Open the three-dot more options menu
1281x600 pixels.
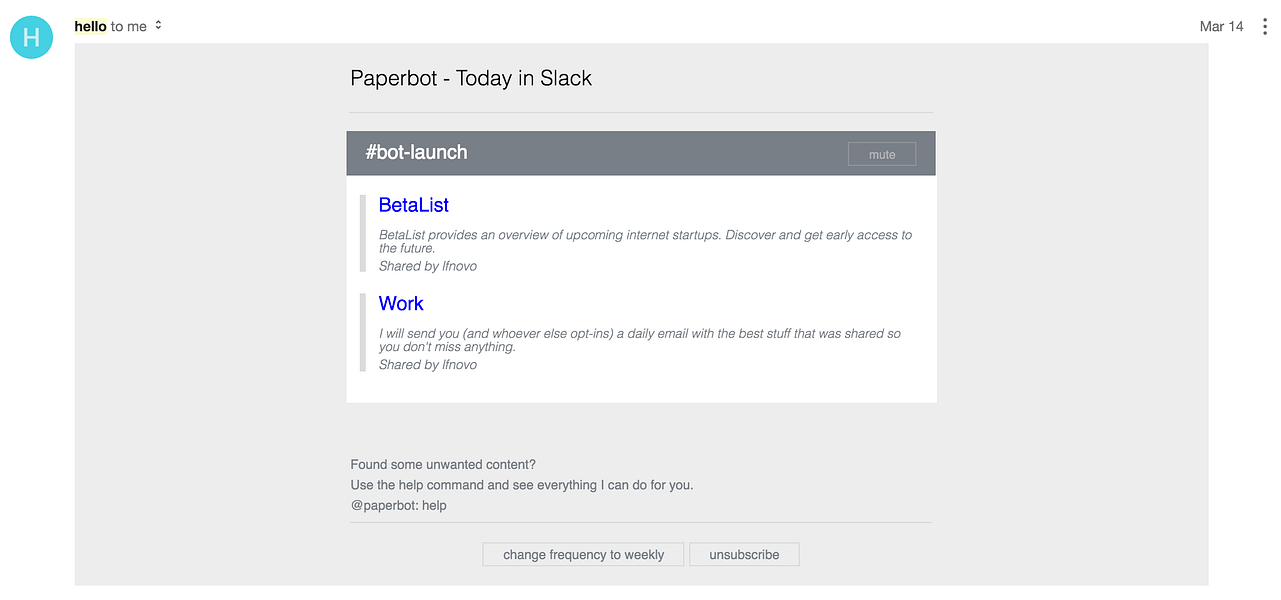pos(1265,27)
